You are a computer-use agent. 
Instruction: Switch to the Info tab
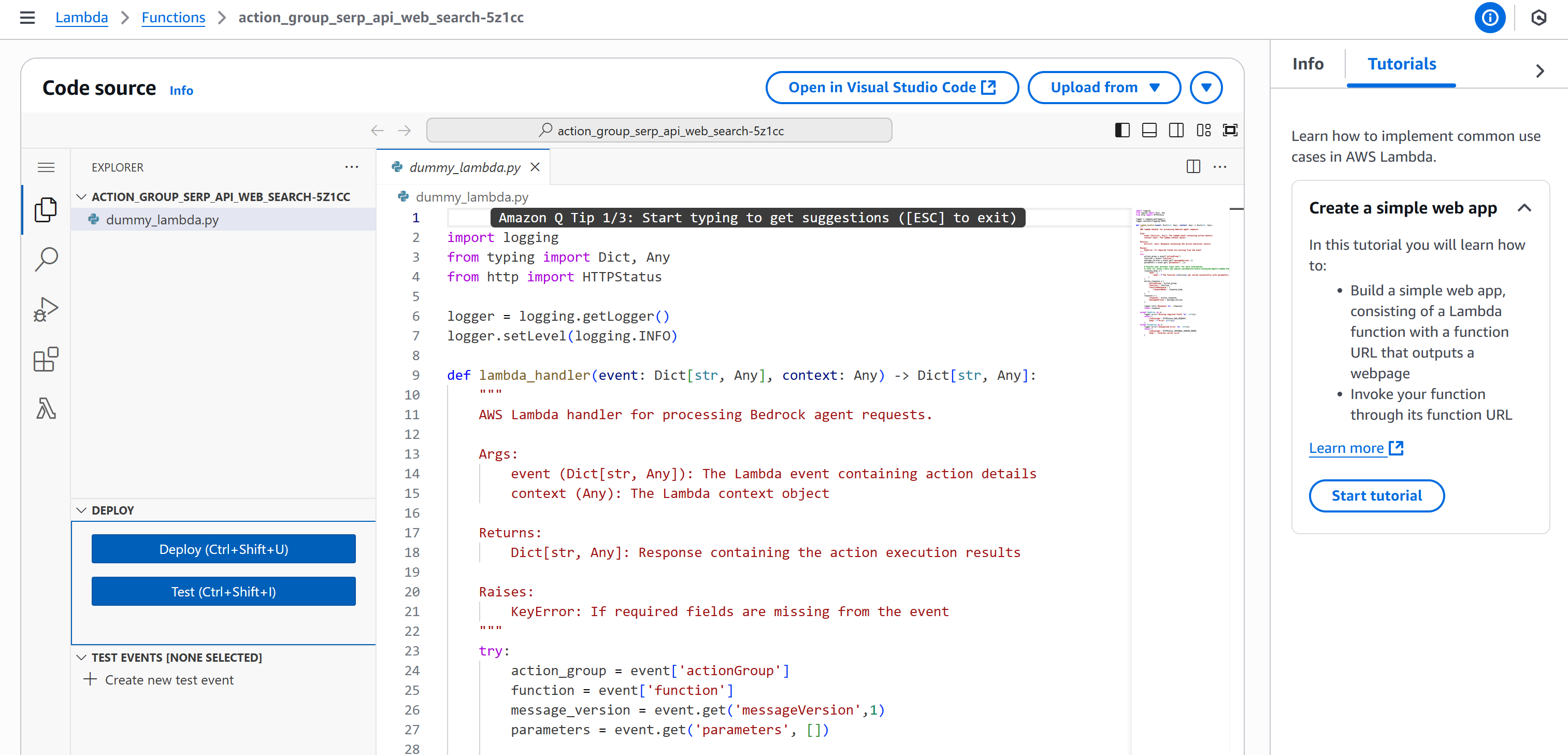click(x=1307, y=63)
